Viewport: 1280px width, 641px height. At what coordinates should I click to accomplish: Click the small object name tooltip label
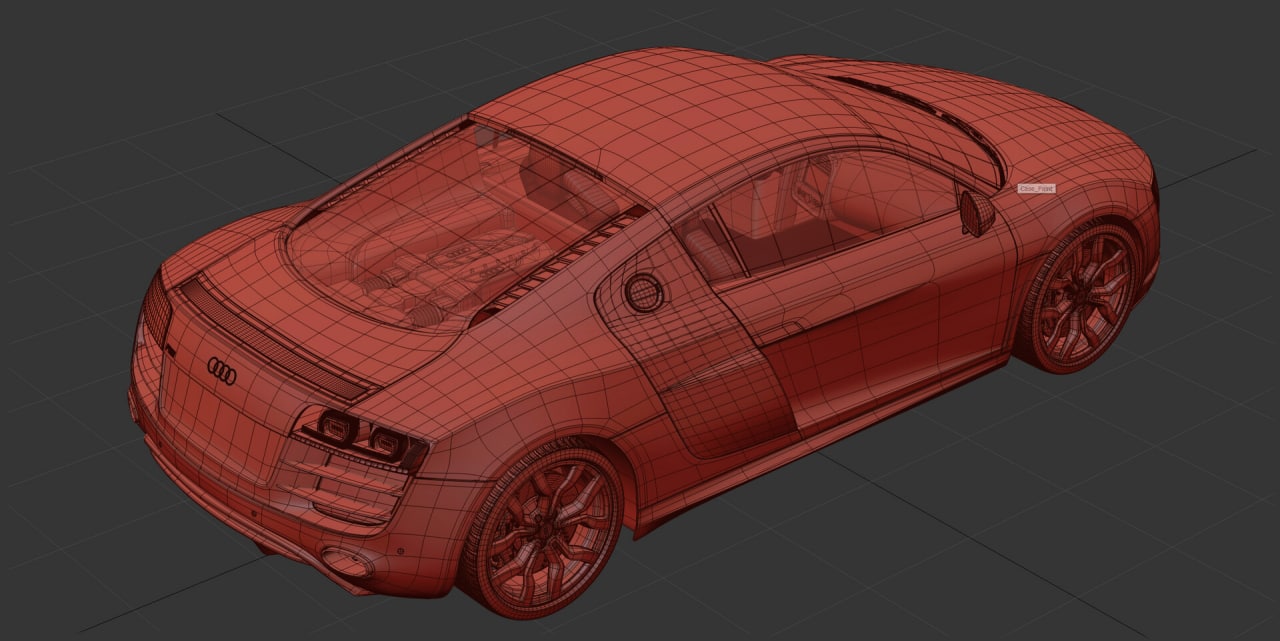1036,188
